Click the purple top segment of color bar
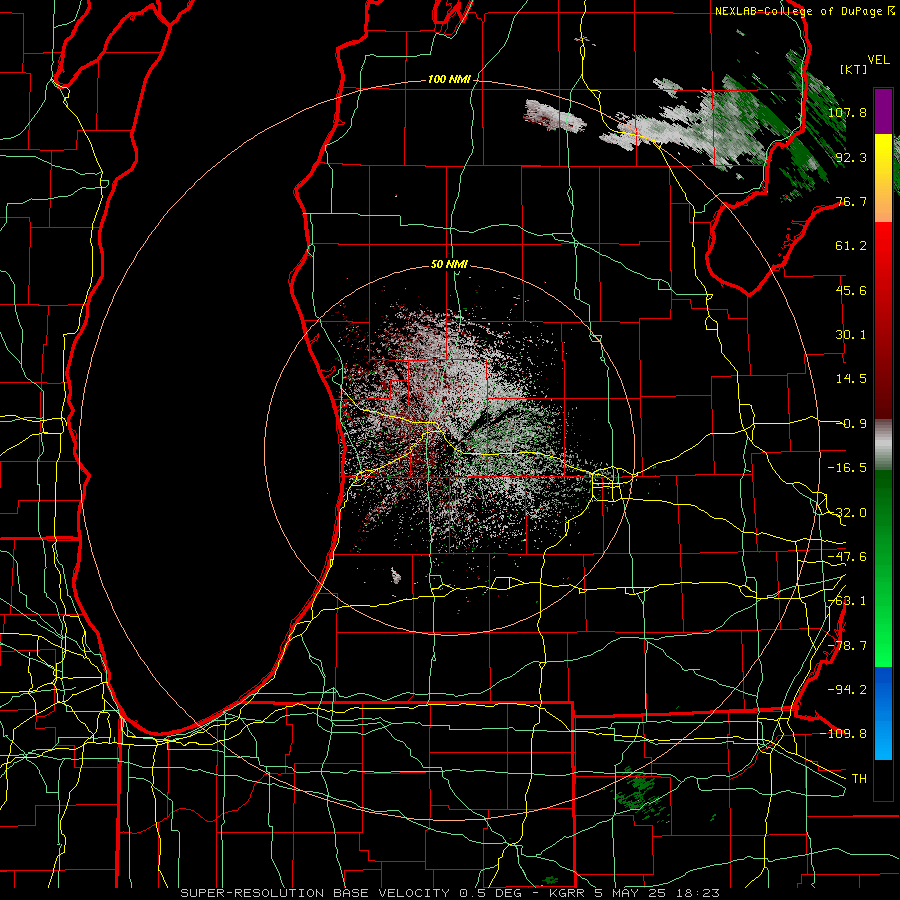This screenshot has height=900, width=900. click(883, 111)
